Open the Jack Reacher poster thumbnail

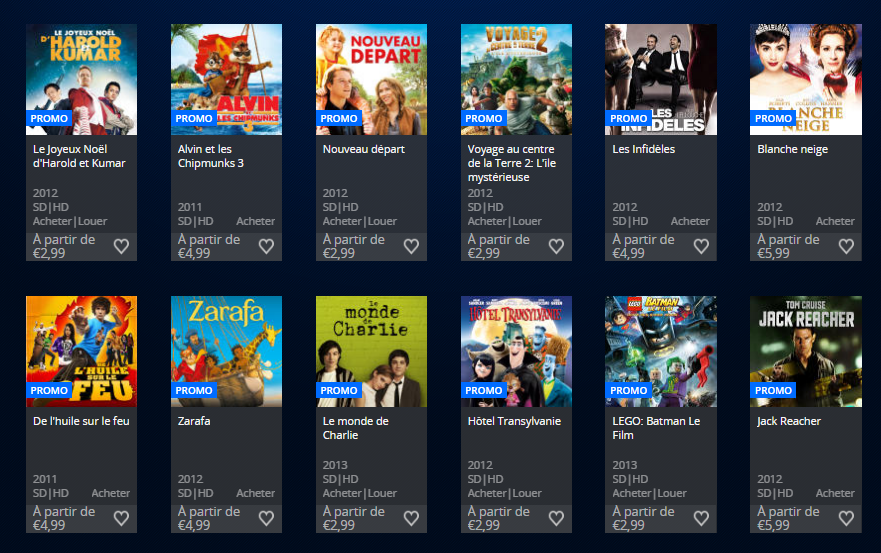[806, 351]
